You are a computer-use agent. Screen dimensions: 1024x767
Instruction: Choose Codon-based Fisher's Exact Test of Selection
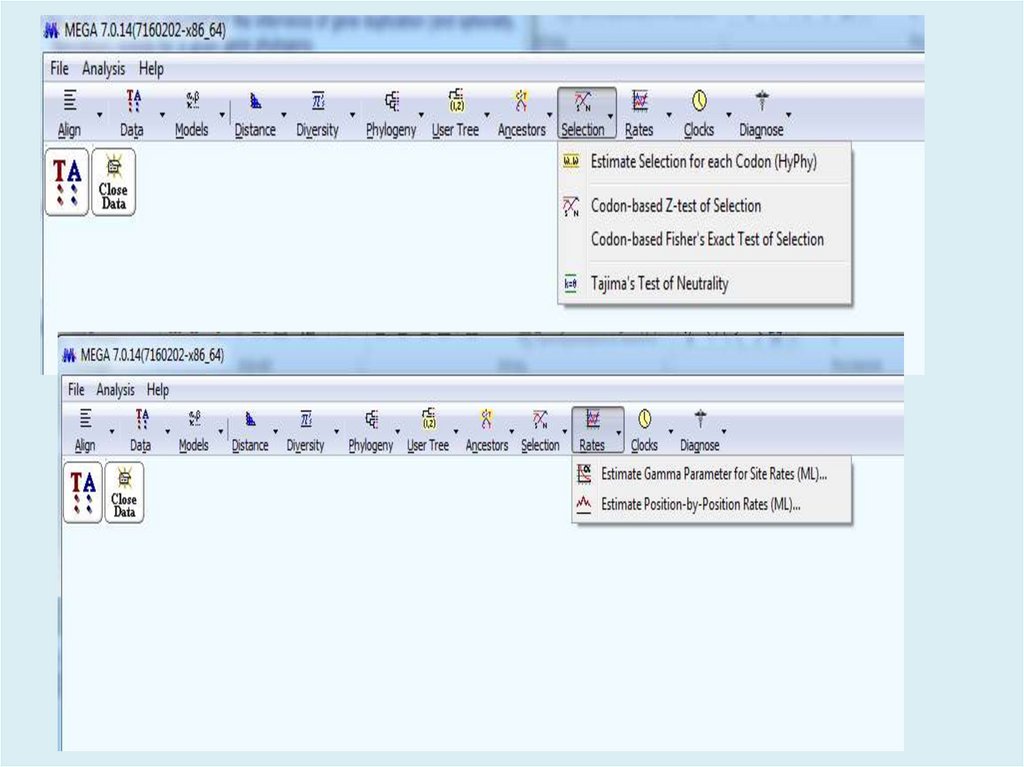coord(705,239)
